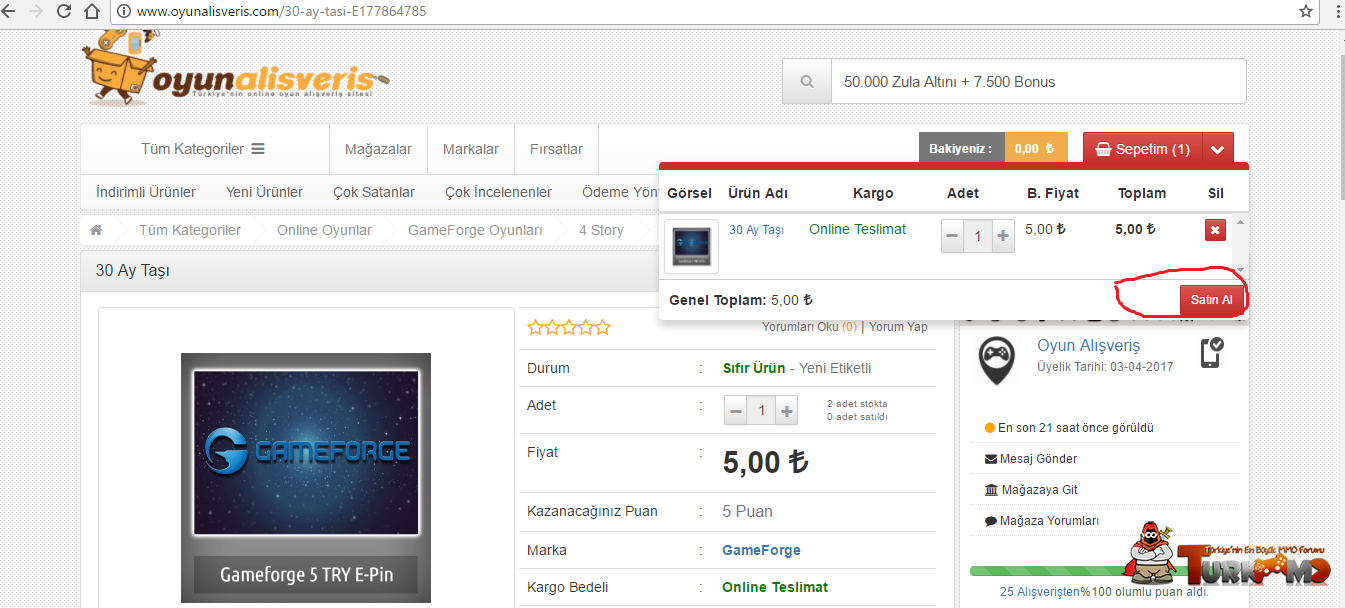
Task: Click the cart quantity value field
Action: coord(978,236)
